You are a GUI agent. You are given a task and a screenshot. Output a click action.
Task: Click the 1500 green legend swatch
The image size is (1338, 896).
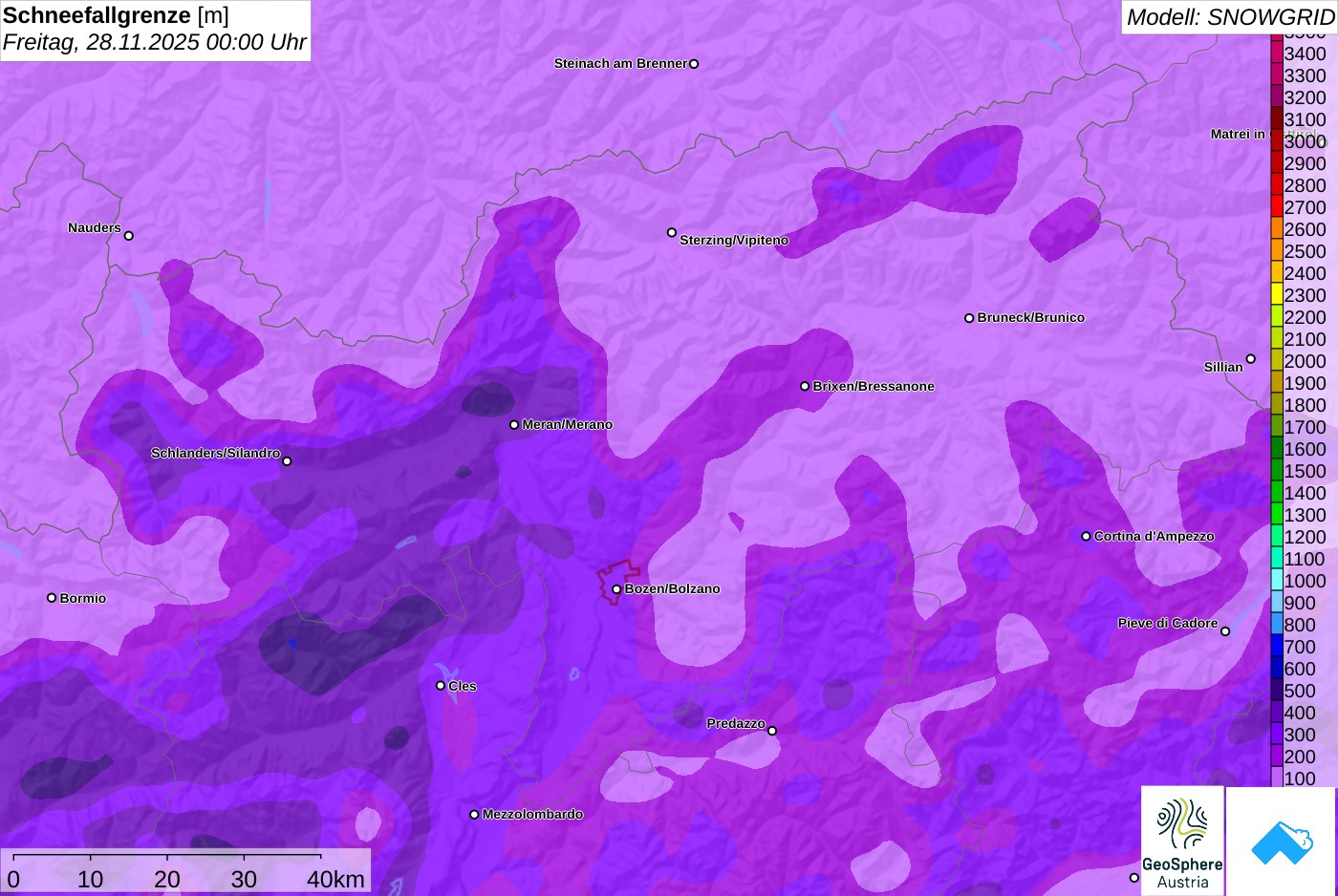click(x=1276, y=471)
